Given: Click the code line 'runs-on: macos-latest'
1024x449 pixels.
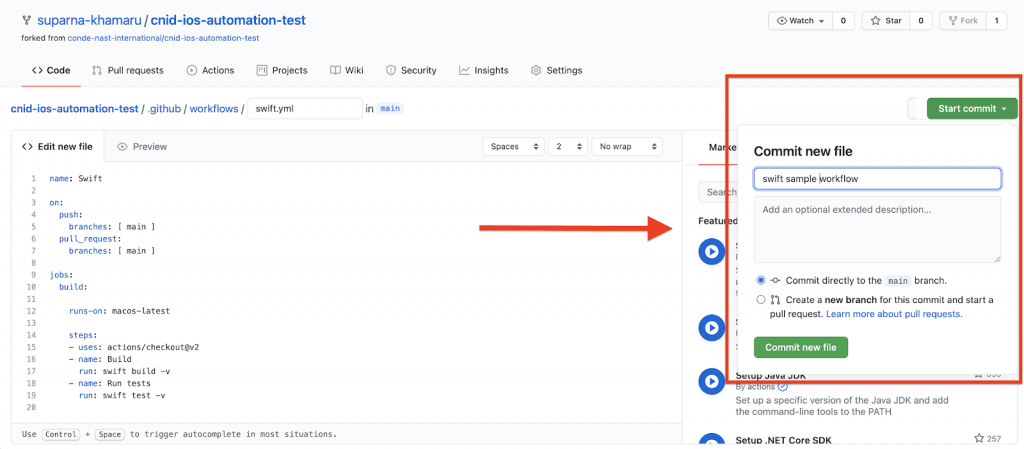Looking at the screenshot, I should pyautogui.click(x=120, y=311).
